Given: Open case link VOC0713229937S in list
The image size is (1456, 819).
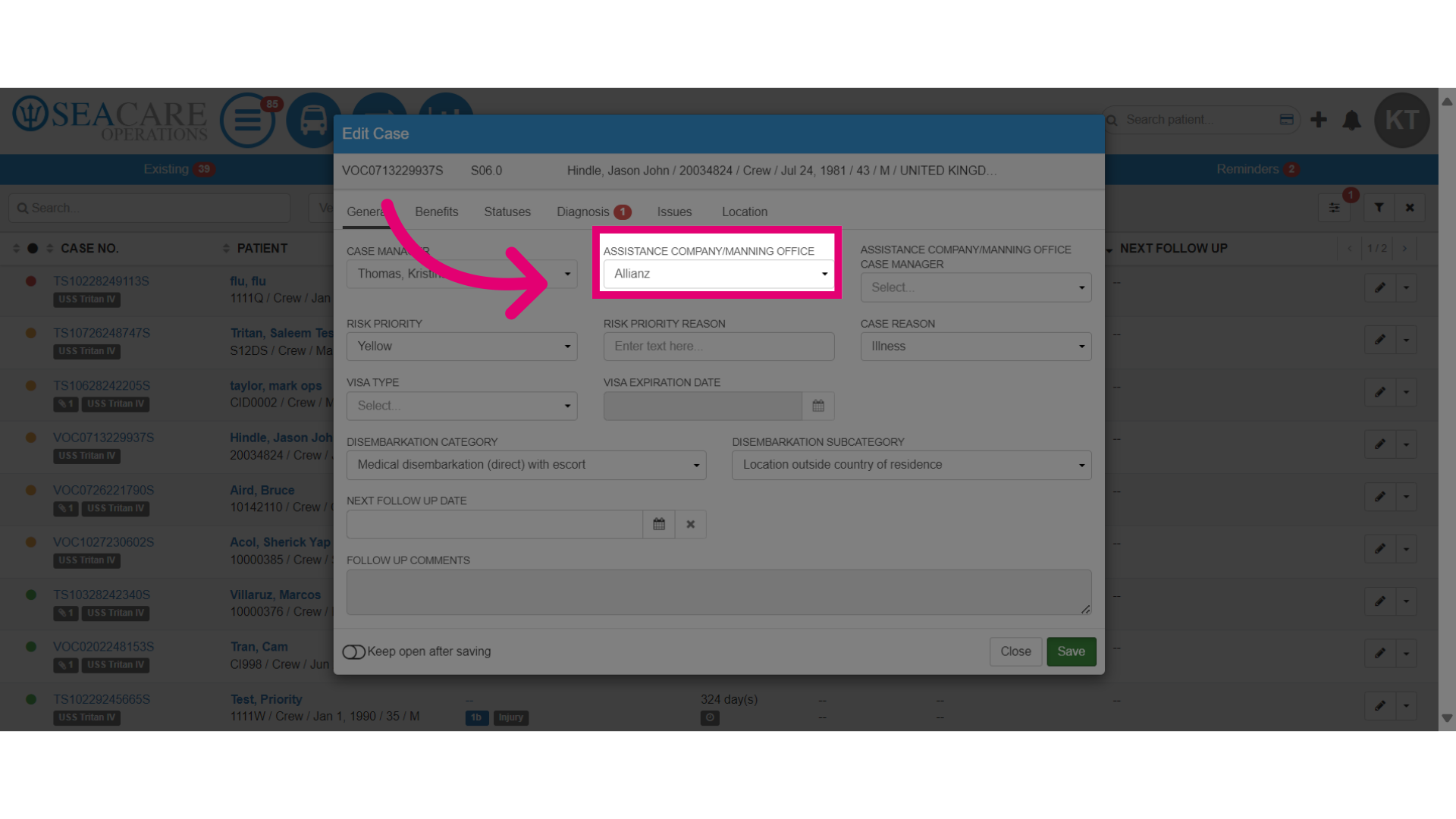Looking at the screenshot, I should [103, 438].
